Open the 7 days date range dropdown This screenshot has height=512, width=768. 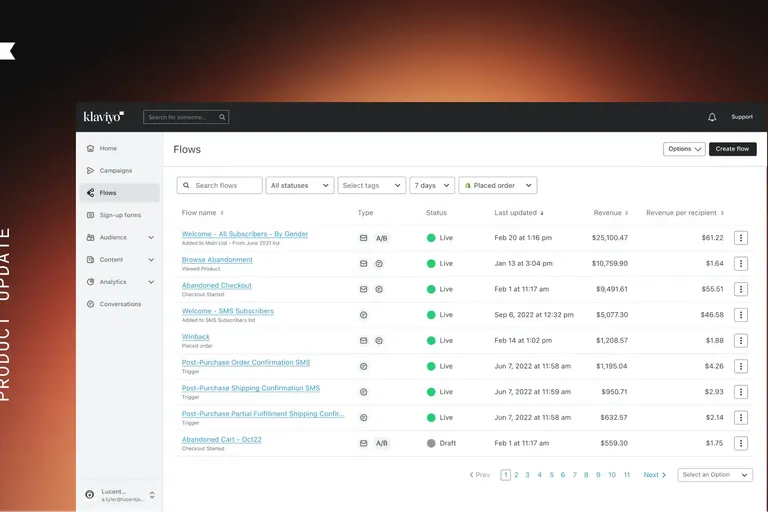click(x=431, y=185)
